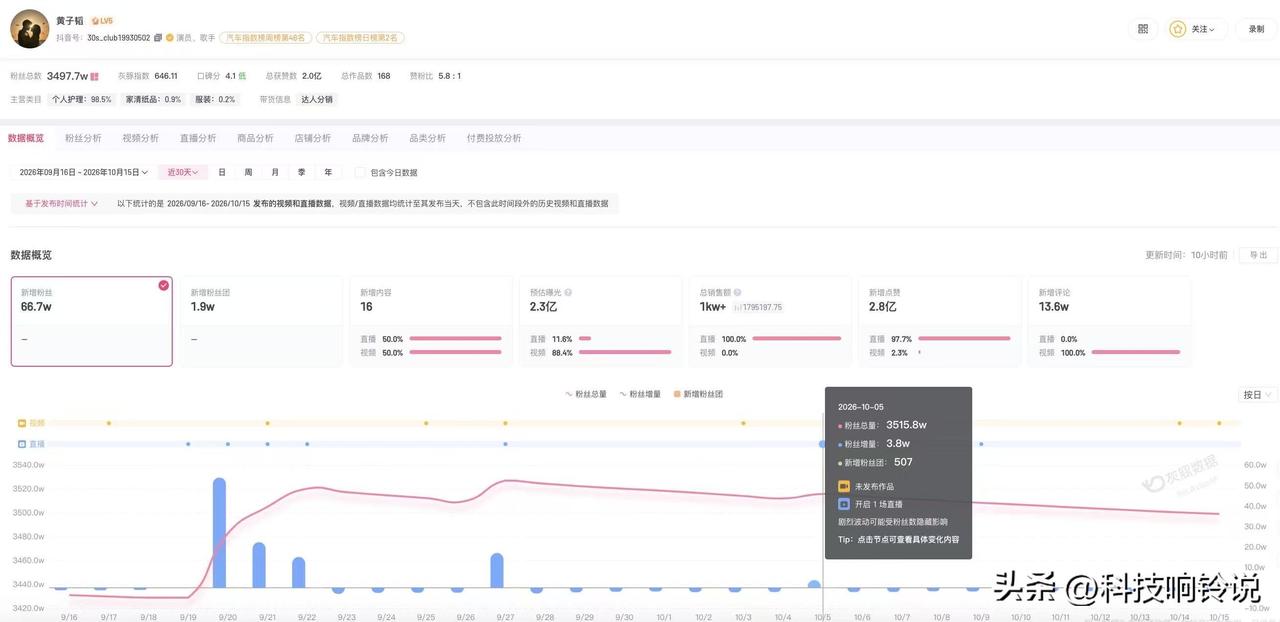The height and width of the screenshot is (622, 1280).
Task: Select the 月 granularity option
Action: 275,172
